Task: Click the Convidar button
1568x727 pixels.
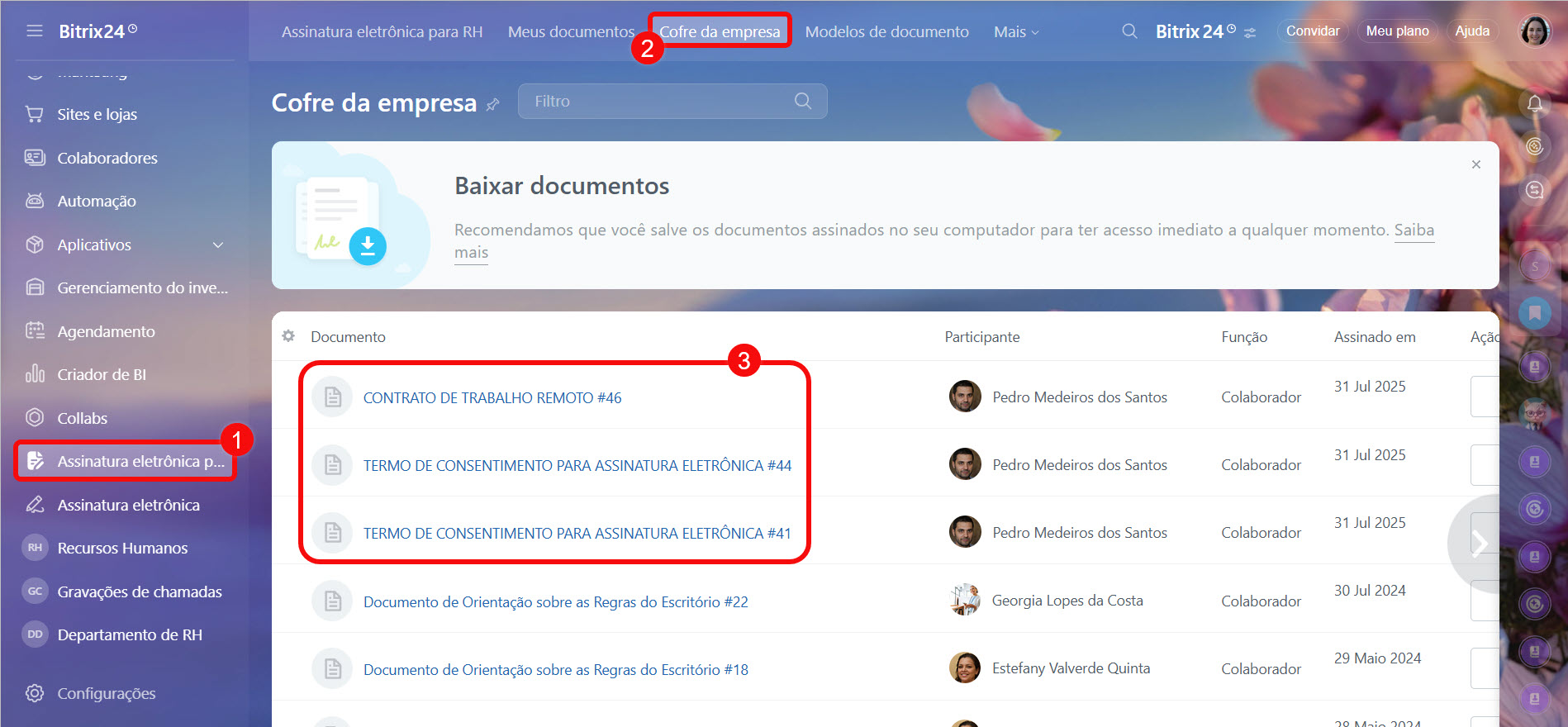Action: coord(1313,31)
